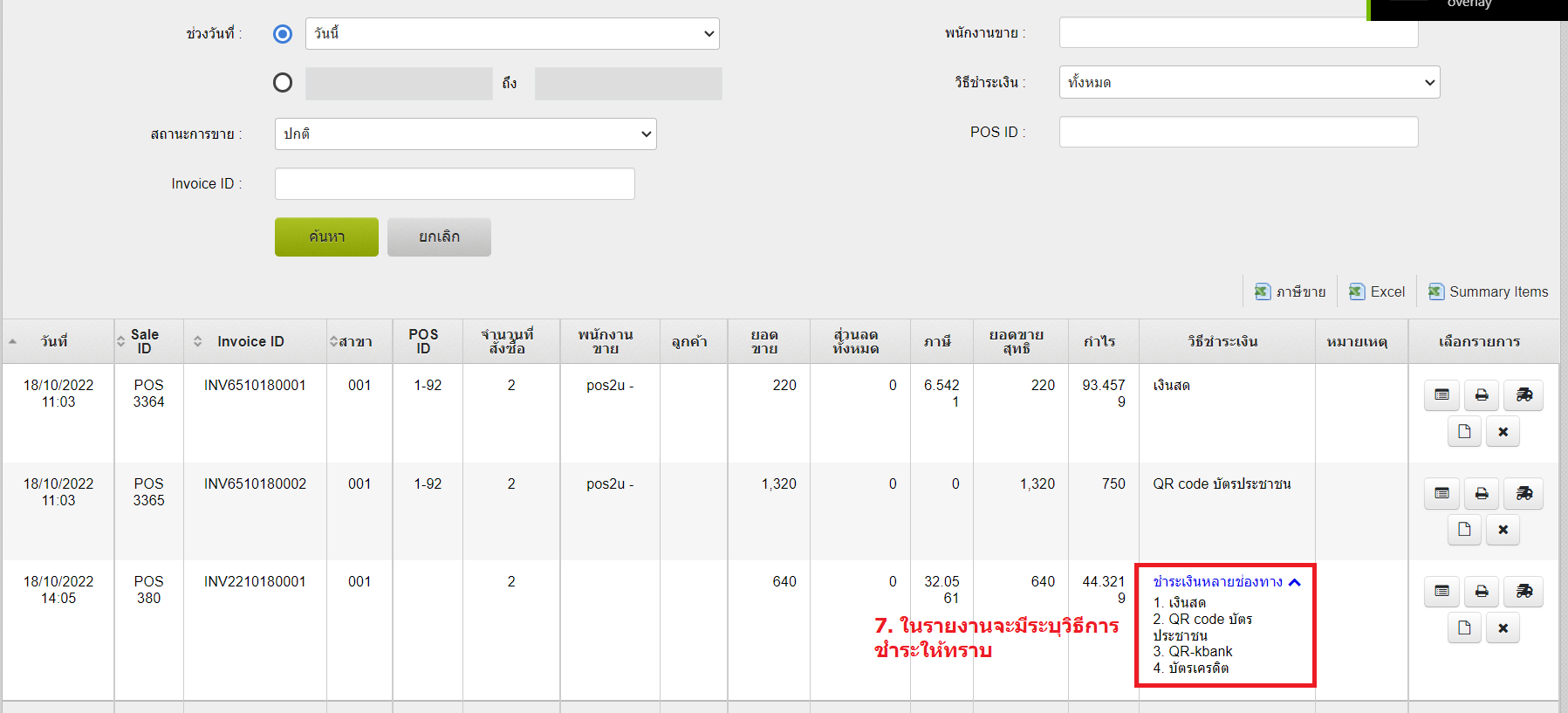This screenshot has height=713, width=1568.
Task: Click the end date field after ถึง
Action: tap(628, 84)
